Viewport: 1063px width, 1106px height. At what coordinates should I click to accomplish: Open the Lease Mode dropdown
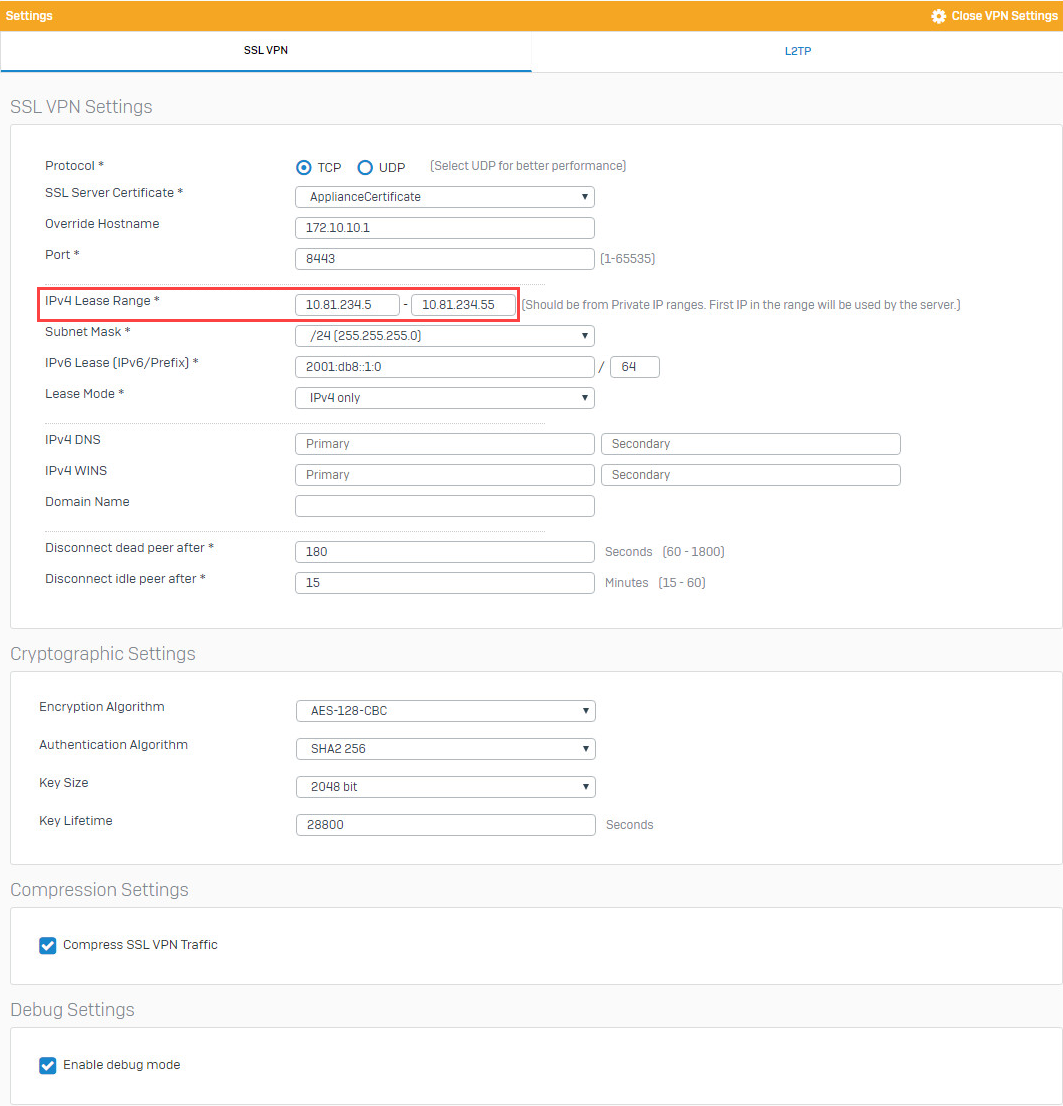point(444,398)
